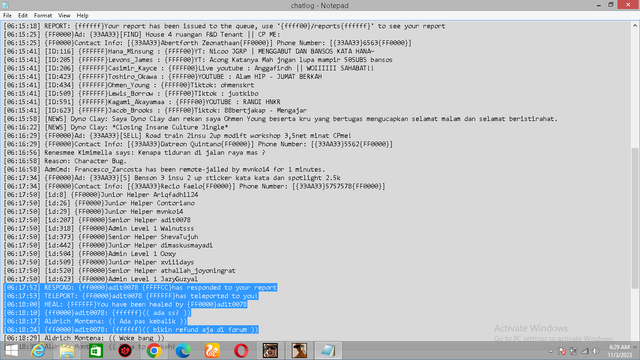The width and height of the screenshot is (640, 360).
Task: Show hidden tray icons arrow
Action: click(x=550, y=351)
